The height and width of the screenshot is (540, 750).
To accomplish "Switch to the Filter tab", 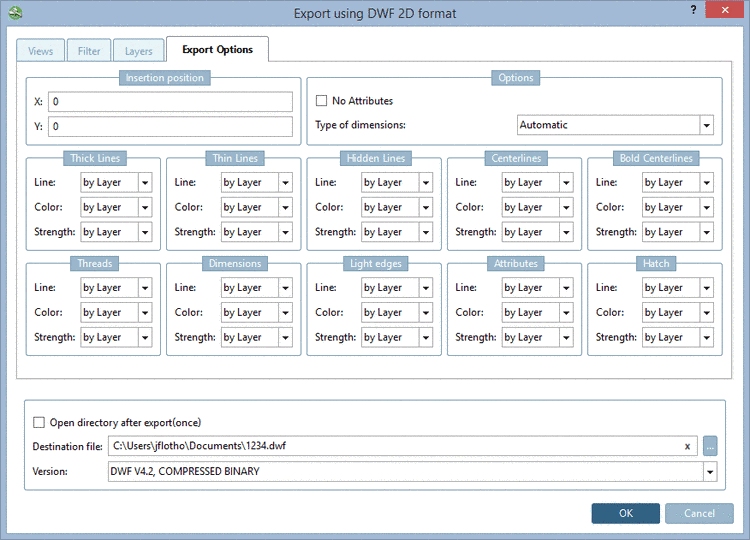I will 89,50.
